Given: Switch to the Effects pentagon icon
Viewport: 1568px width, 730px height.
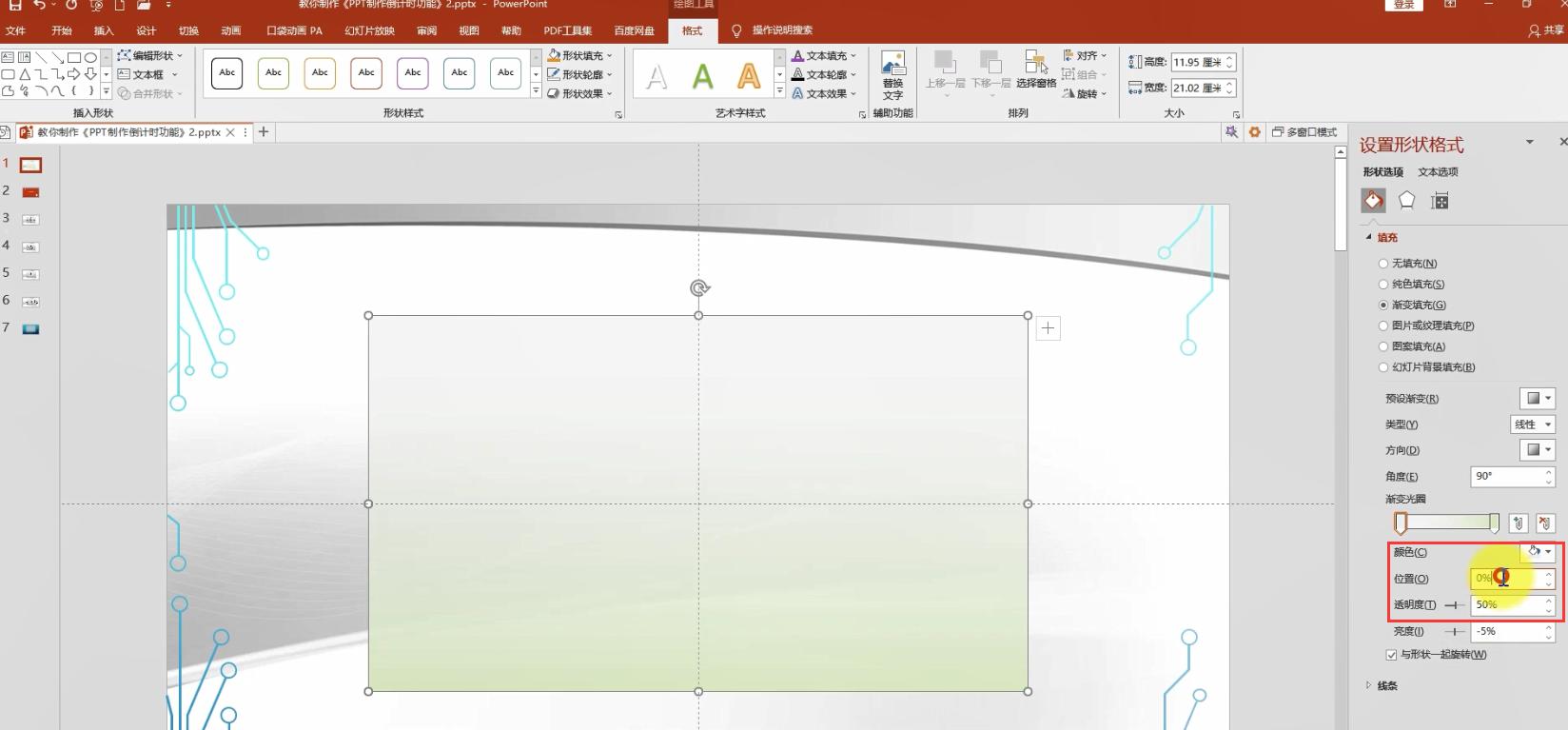Looking at the screenshot, I should coord(1406,201).
